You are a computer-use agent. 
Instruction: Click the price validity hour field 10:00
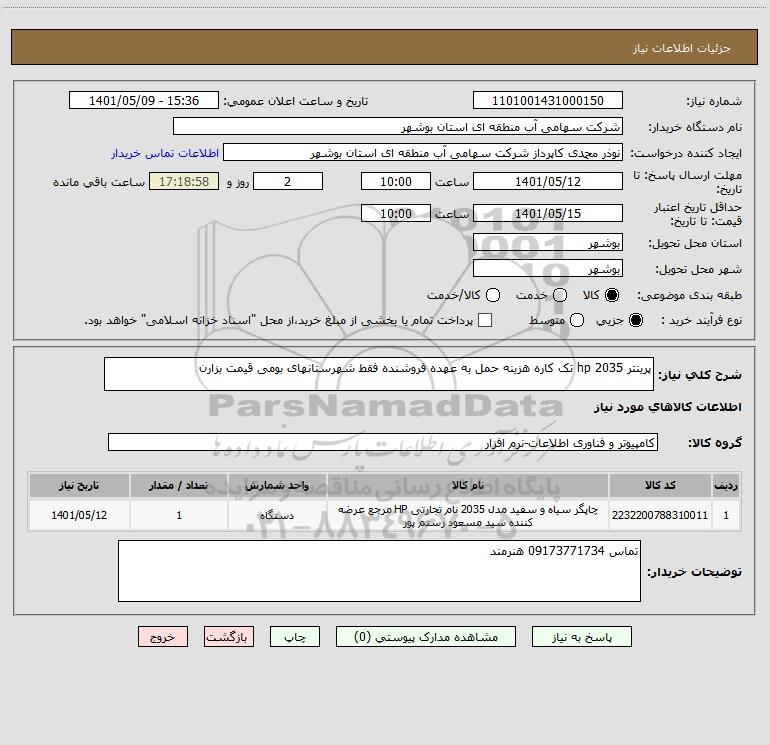pos(396,213)
